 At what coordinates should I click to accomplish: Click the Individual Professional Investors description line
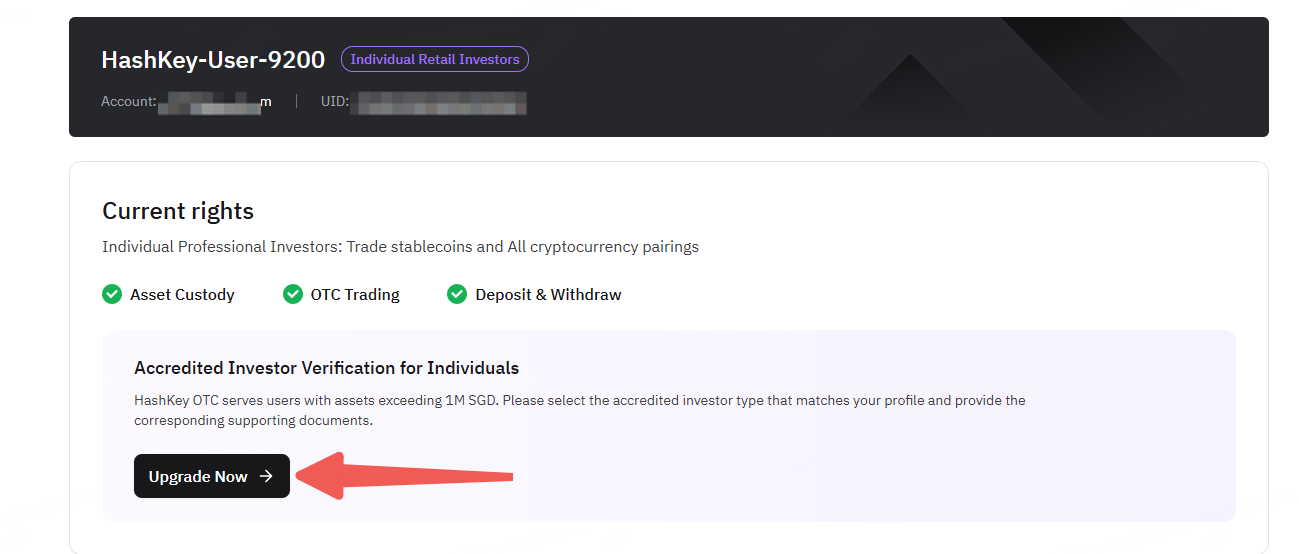(400, 246)
